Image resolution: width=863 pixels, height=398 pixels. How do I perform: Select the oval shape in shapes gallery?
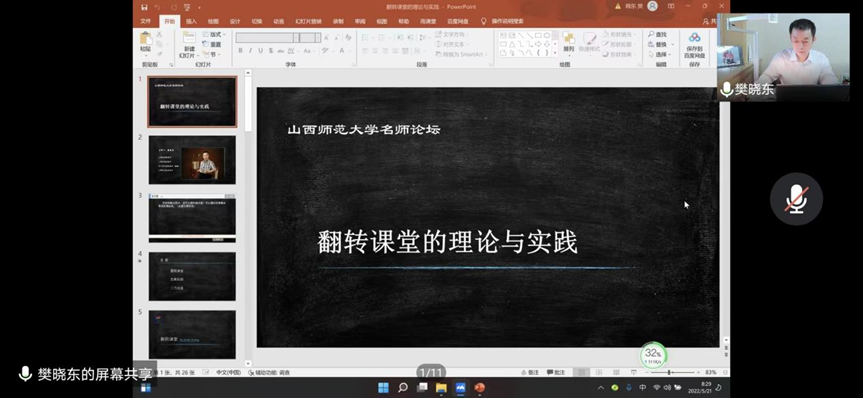pos(547,35)
